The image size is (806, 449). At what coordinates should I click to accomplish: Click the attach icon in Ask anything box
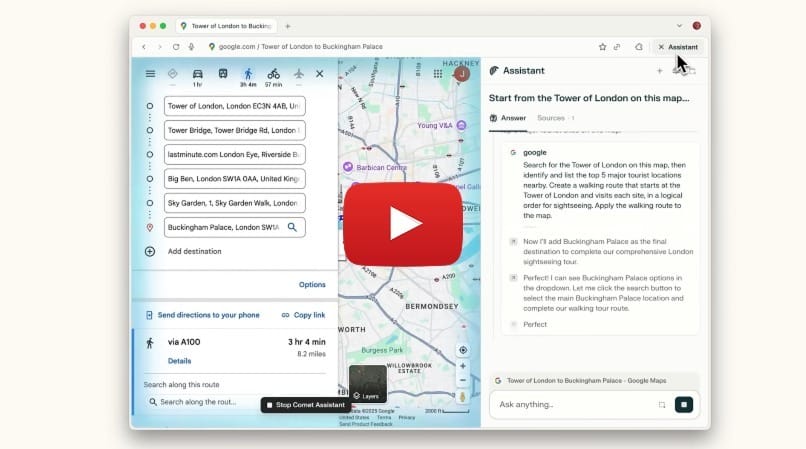click(x=662, y=405)
